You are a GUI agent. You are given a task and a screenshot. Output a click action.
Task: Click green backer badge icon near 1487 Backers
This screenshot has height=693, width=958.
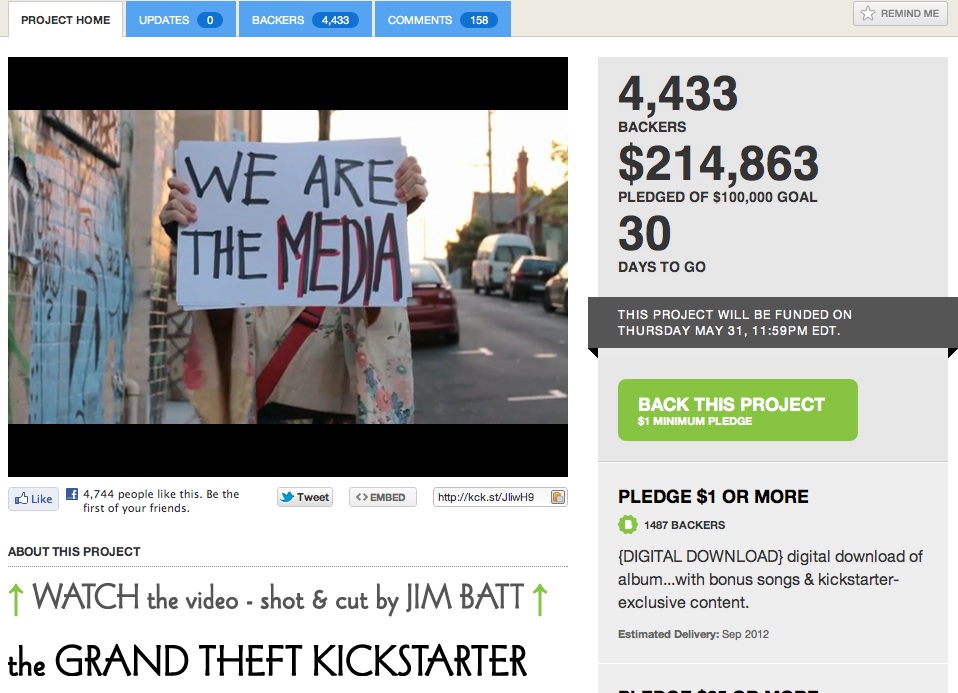[x=627, y=525]
